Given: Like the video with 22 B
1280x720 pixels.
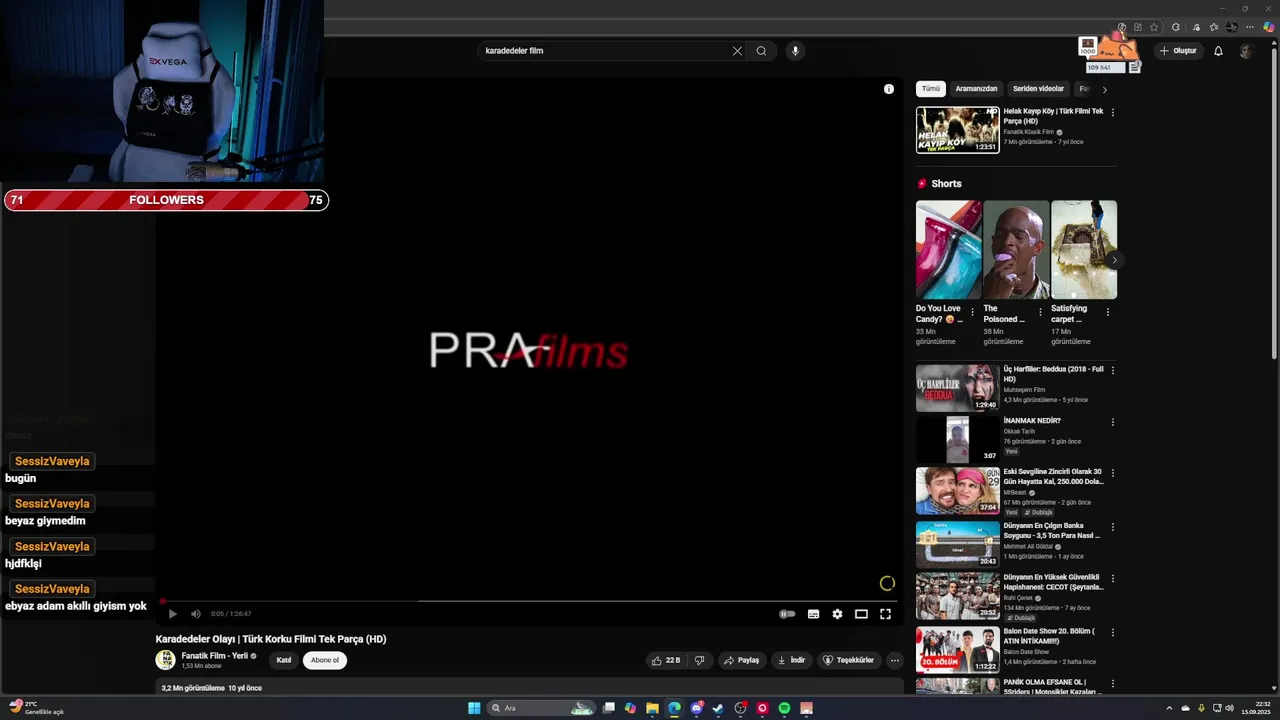Looking at the screenshot, I should (x=666, y=660).
